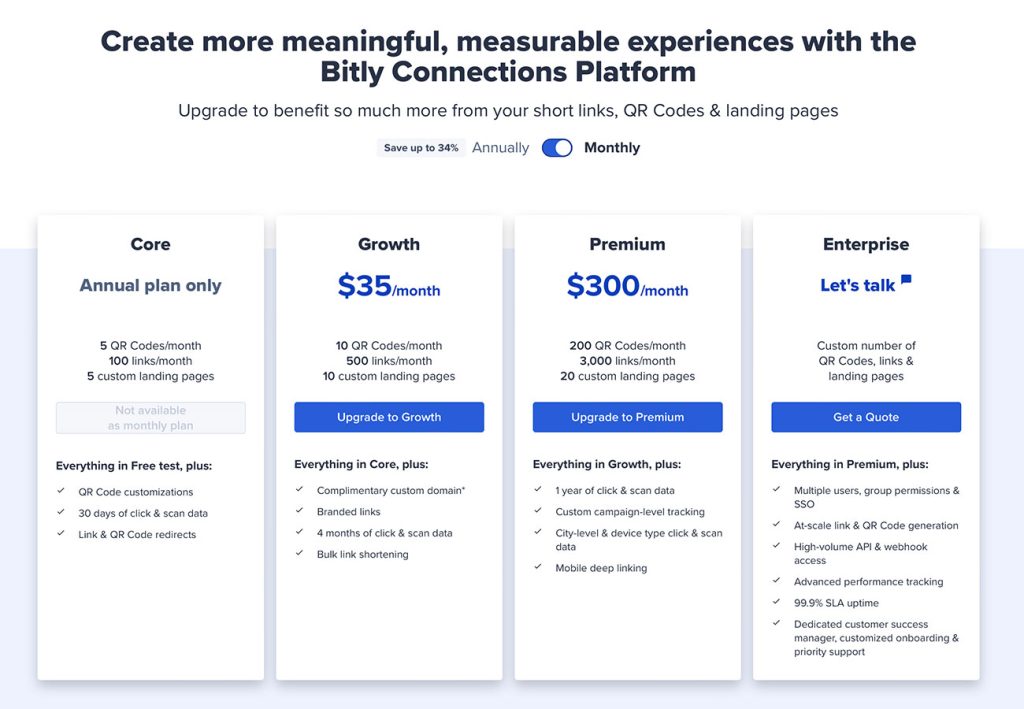Open the Let's talk link

[x=857, y=285]
